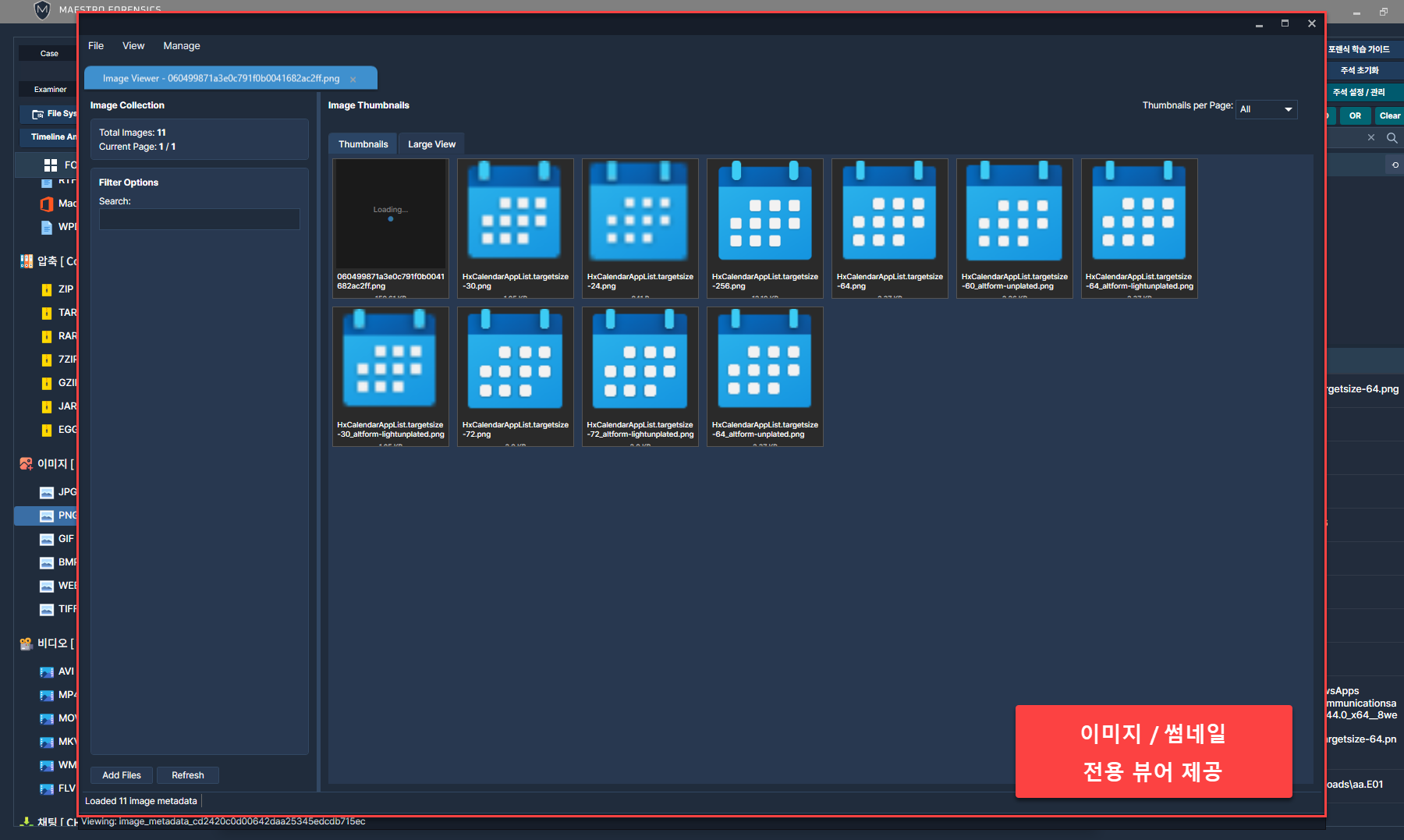Click the 7ZIP archive type icon

coord(47,360)
